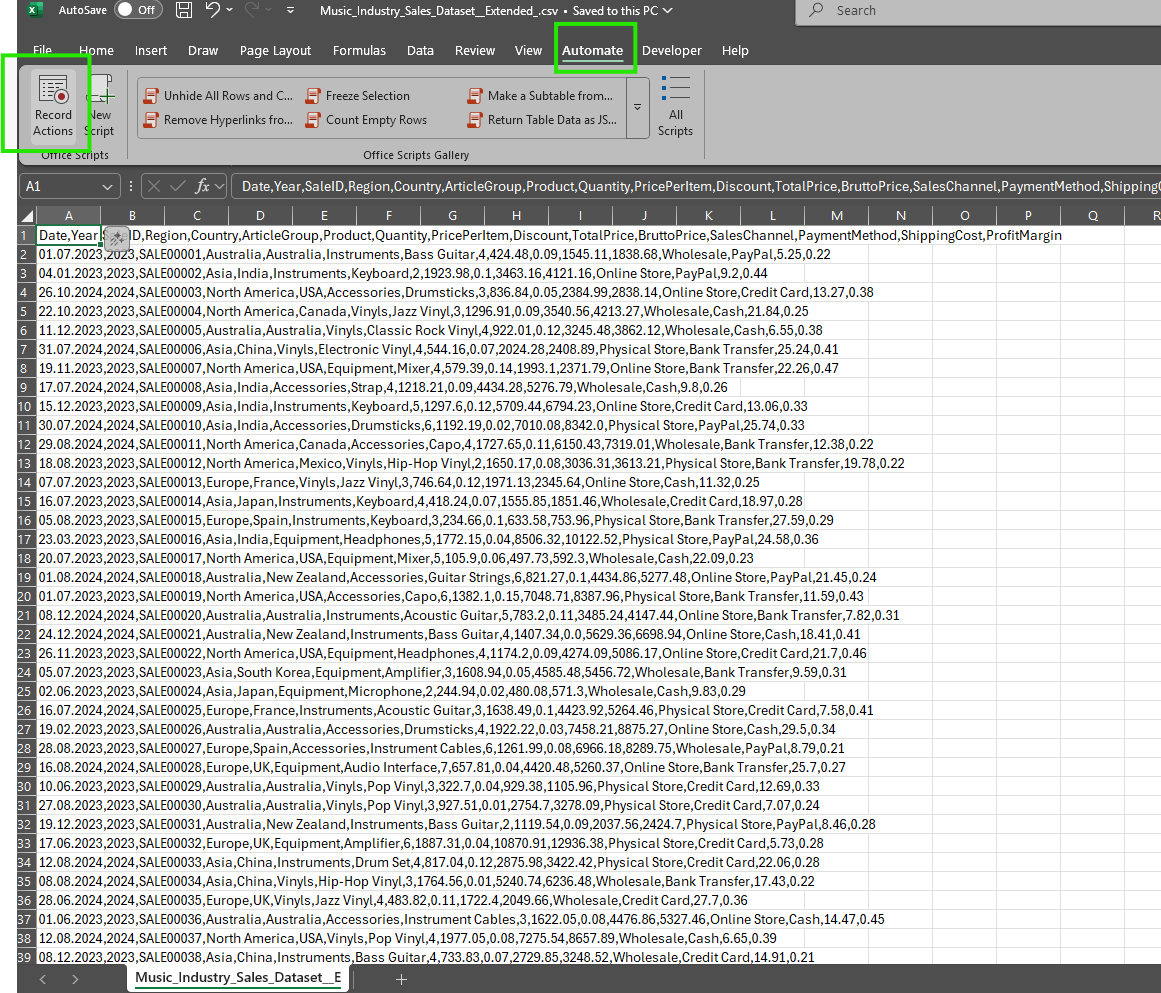Viewport: 1161px width, 993px height.
Task: Click the row containing SALE00010 Drumsticks
Action: (421, 426)
